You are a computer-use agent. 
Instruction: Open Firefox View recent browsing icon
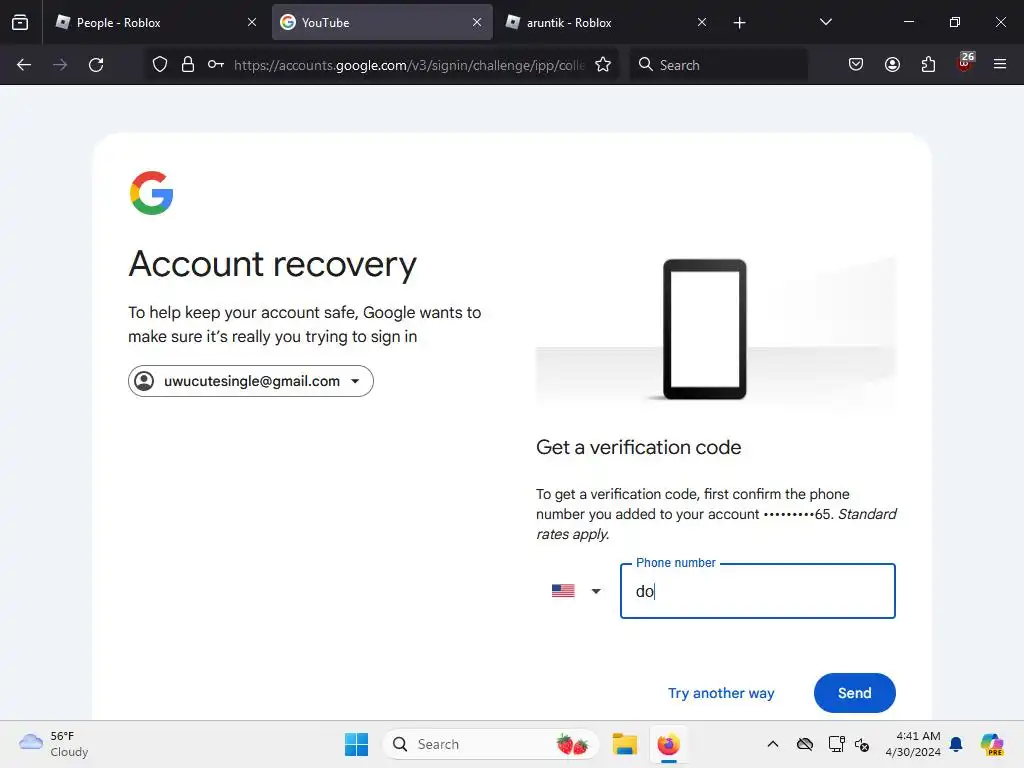[x=20, y=22]
